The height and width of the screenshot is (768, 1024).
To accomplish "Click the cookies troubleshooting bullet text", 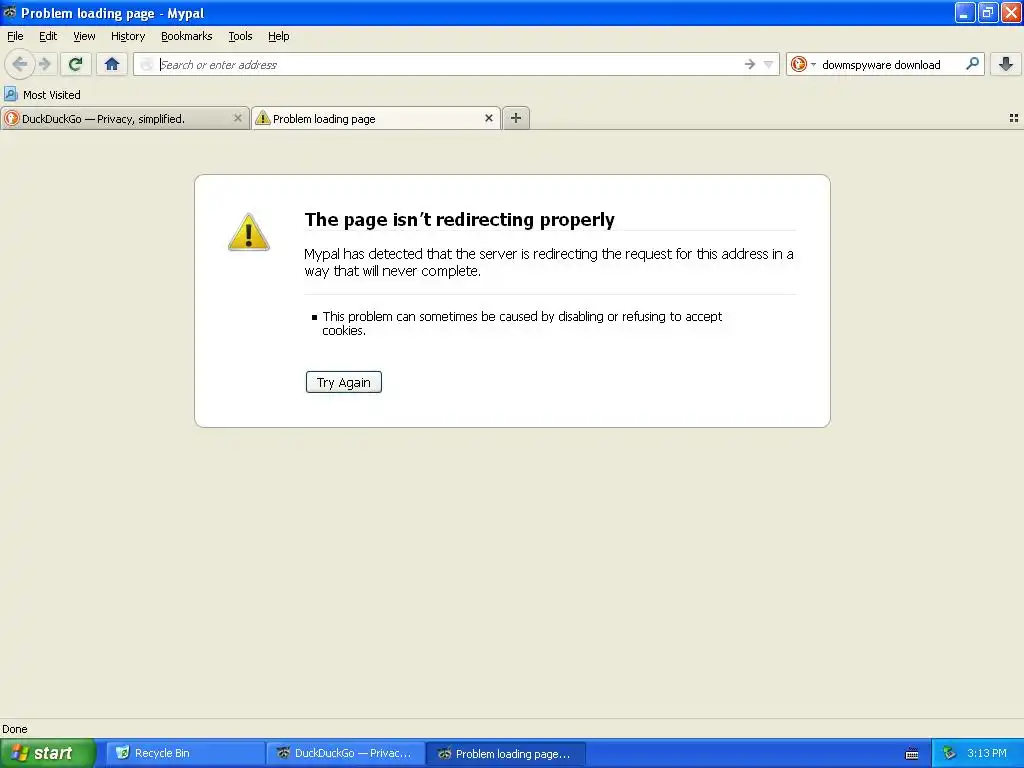I will (522, 323).
